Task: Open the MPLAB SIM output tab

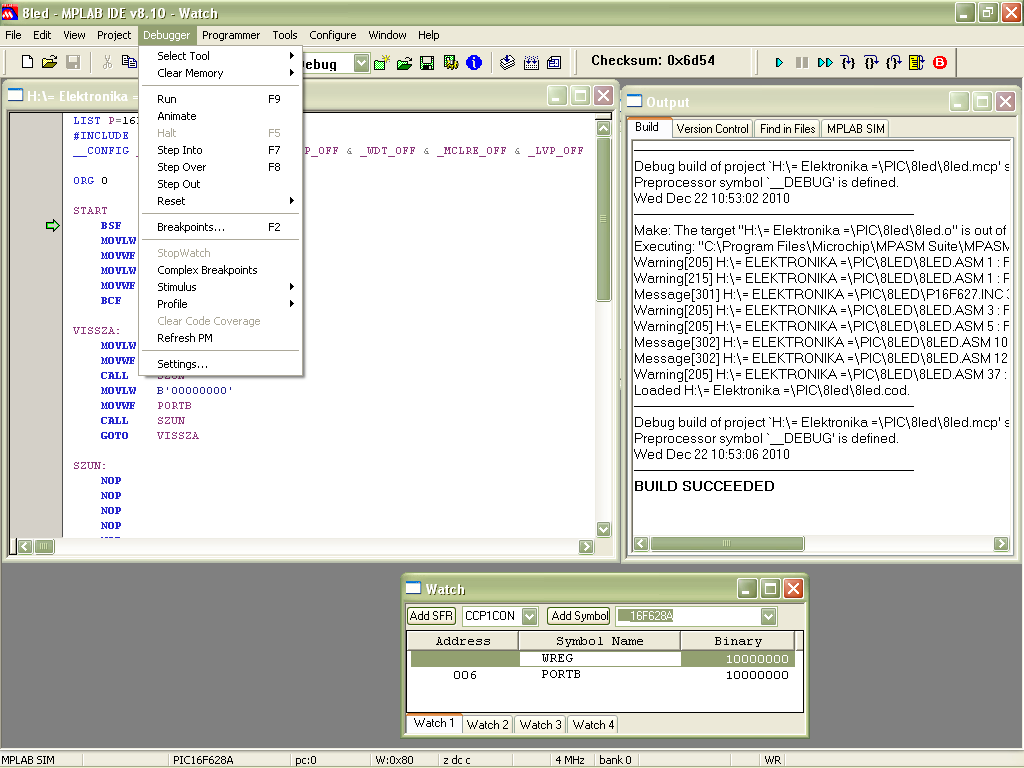Action: click(x=855, y=128)
